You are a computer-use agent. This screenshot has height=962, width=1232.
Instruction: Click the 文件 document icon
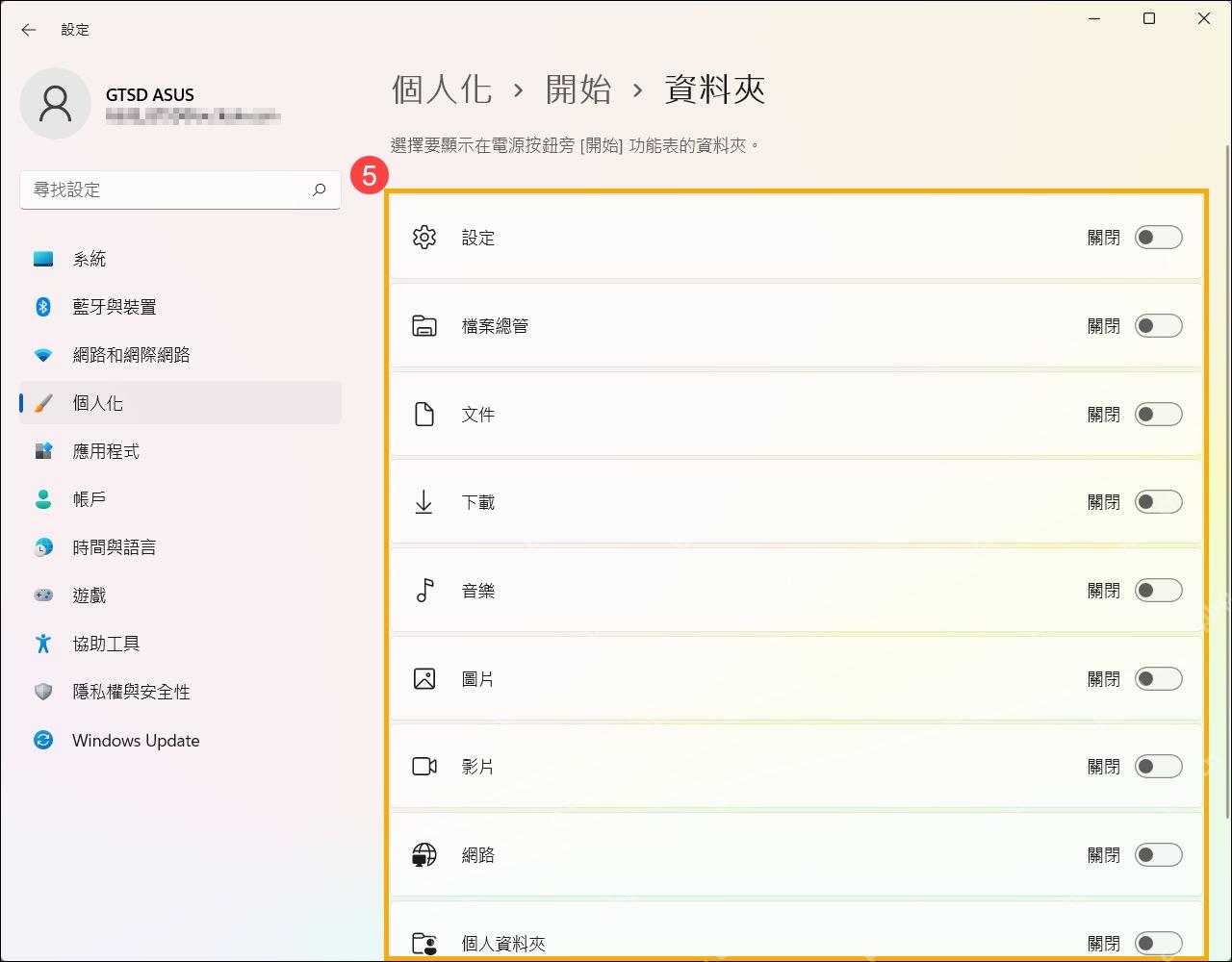424,415
